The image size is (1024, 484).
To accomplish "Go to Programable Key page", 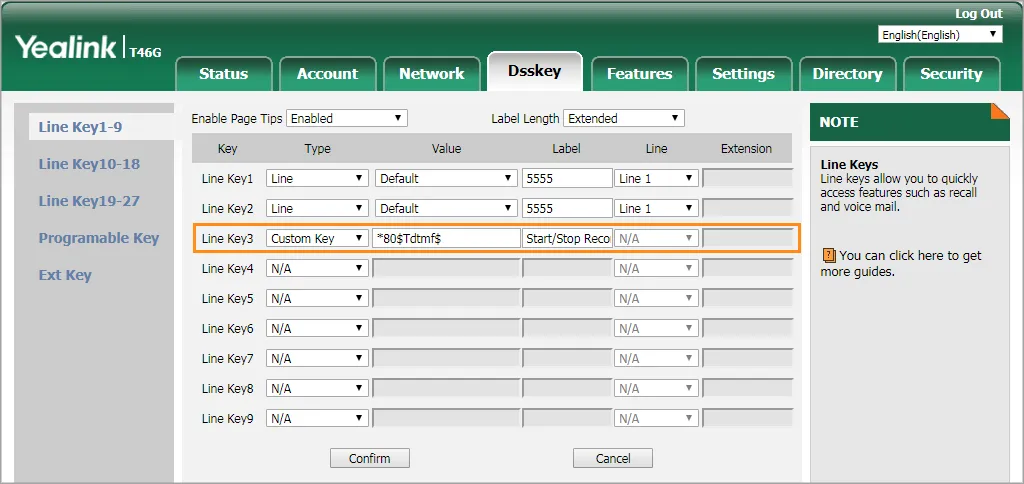I will point(99,238).
